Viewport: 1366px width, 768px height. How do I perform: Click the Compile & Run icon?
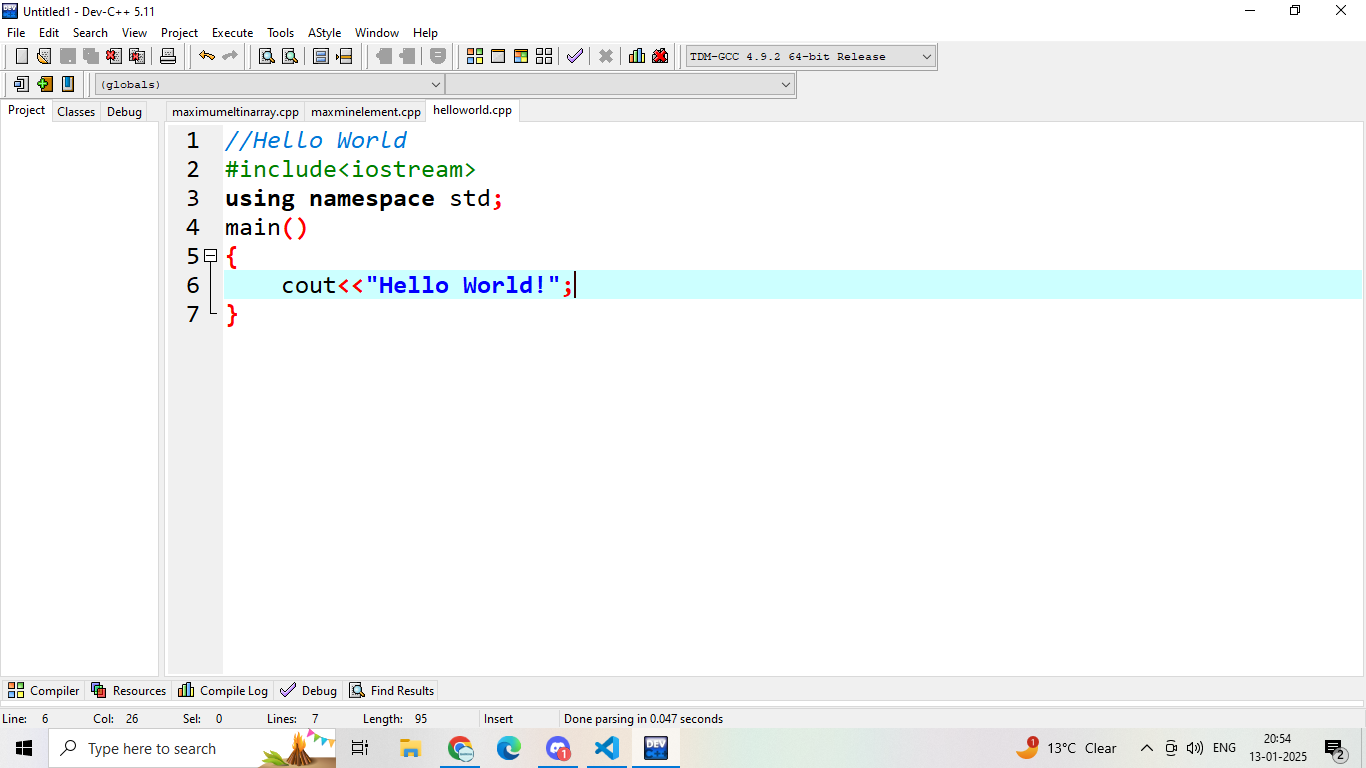(521, 56)
